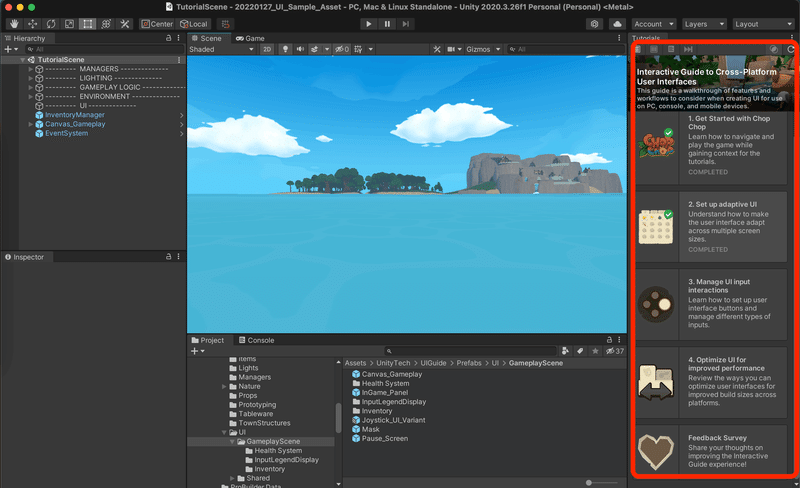Open custom editor tools wrench icon
Screen dimensions: 800x488
point(124,24)
